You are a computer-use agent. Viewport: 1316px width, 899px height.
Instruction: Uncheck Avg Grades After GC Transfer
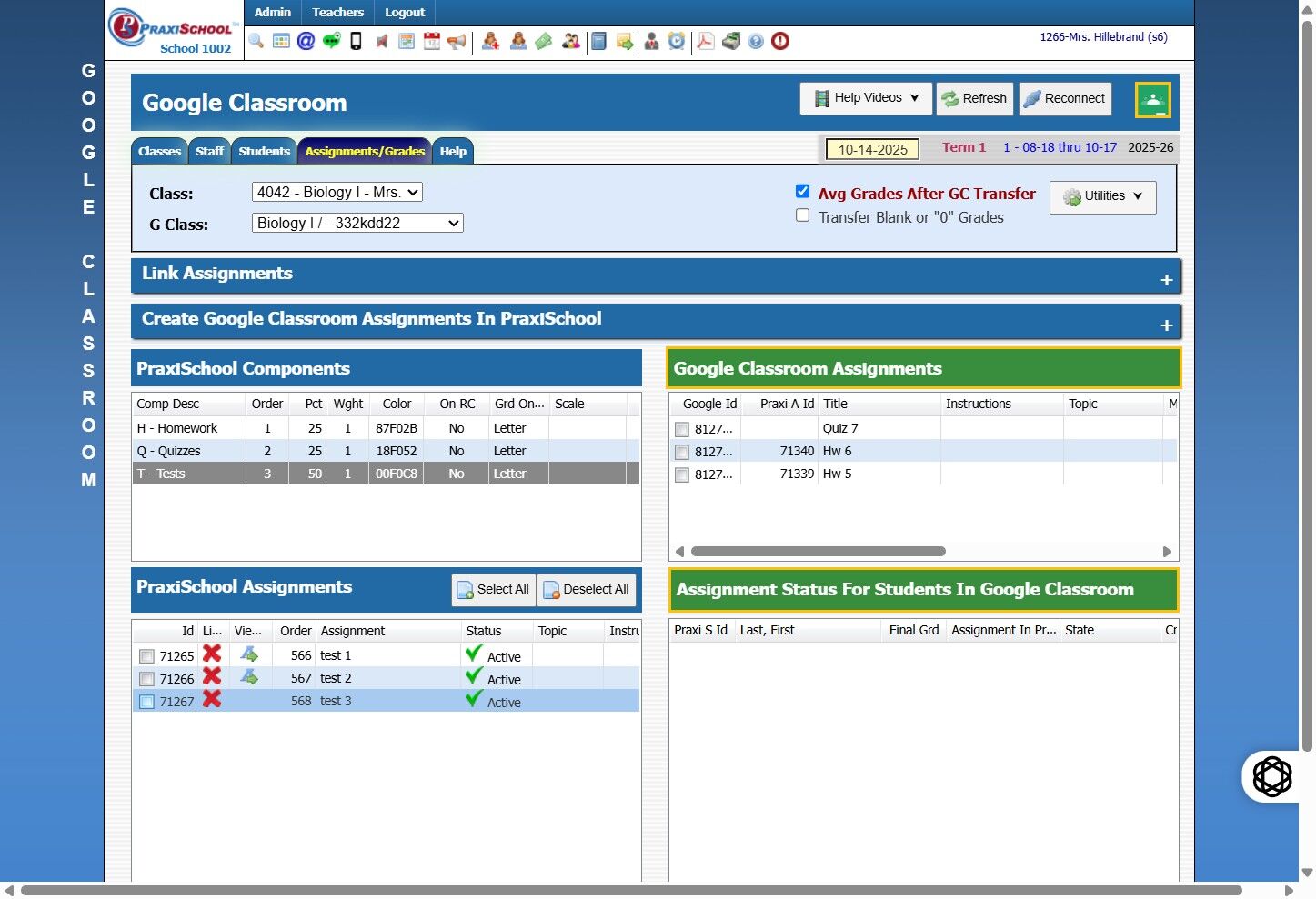pos(802,191)
